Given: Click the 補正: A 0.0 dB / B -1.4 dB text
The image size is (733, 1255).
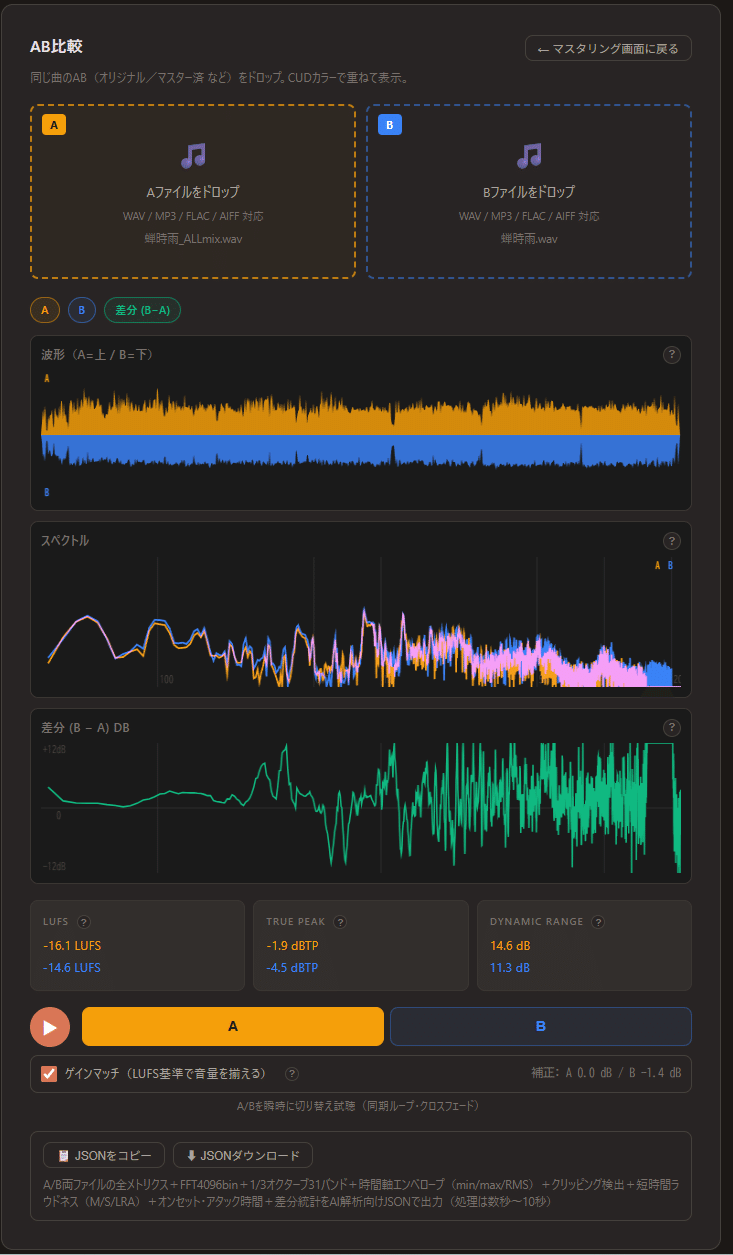Looking at the screenshot, I should point(606,1074).
